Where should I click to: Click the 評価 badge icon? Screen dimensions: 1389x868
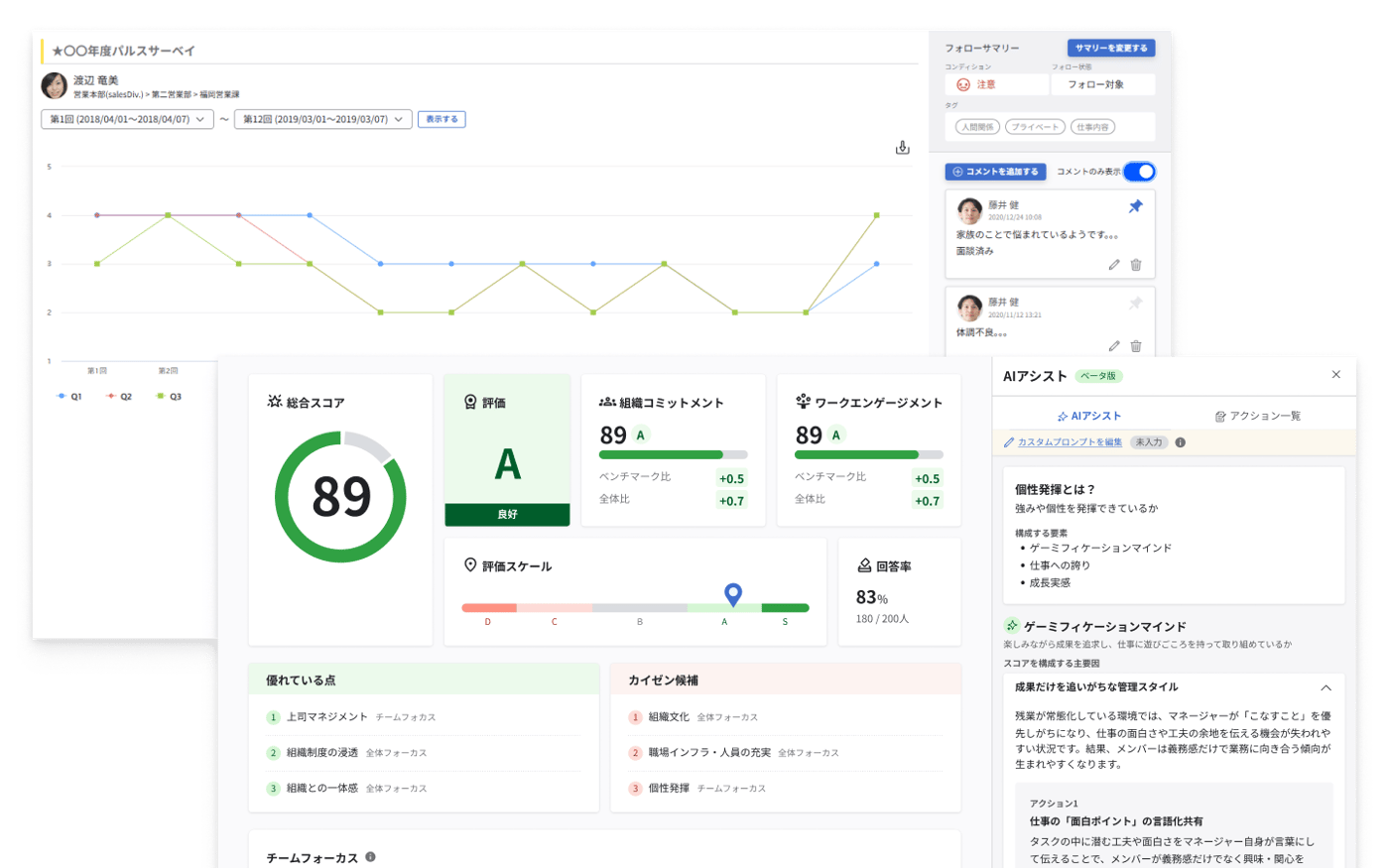coord(470,402)
